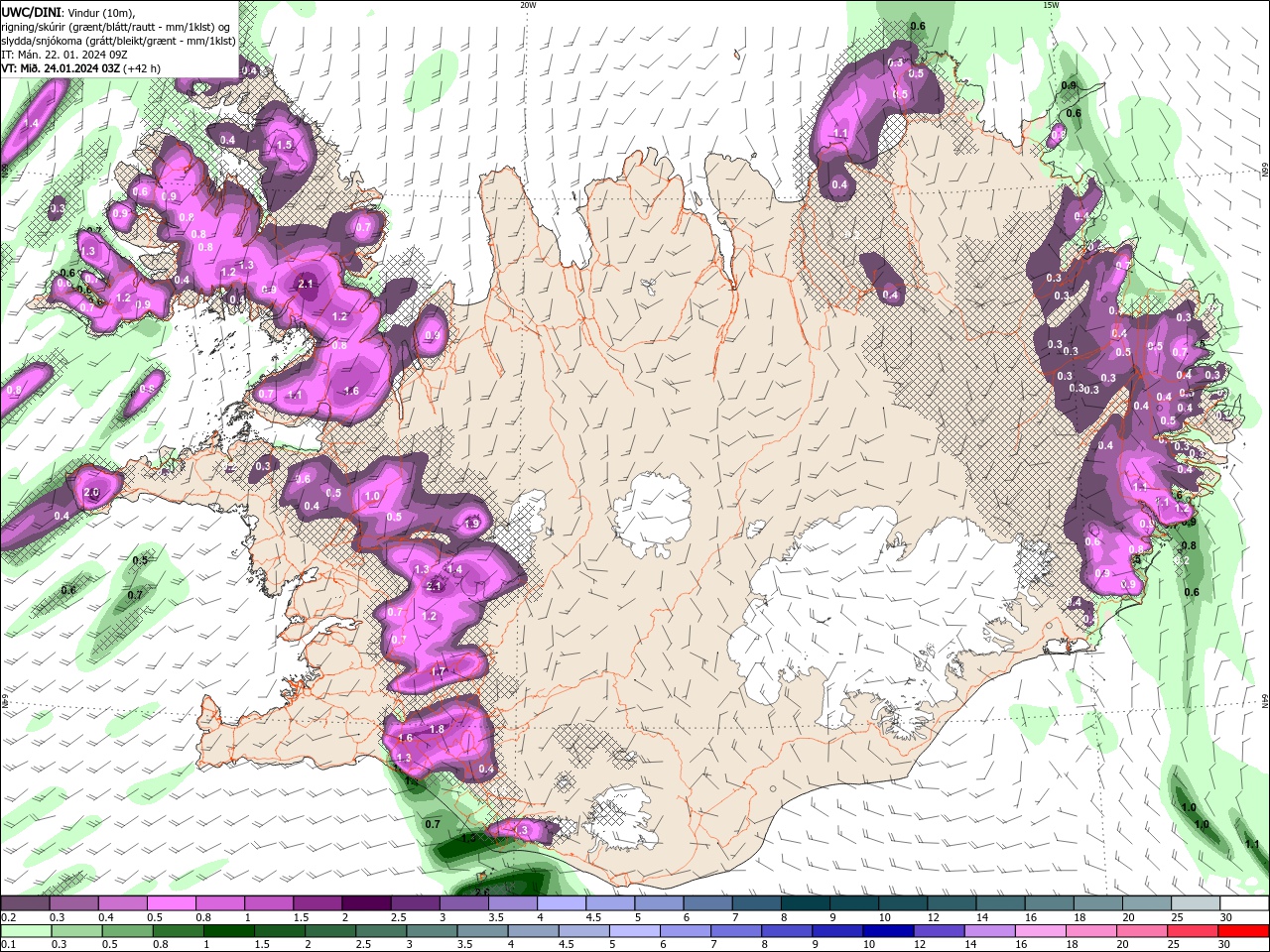Click the 0.1 label in the rain legend row

coord(8,945)
